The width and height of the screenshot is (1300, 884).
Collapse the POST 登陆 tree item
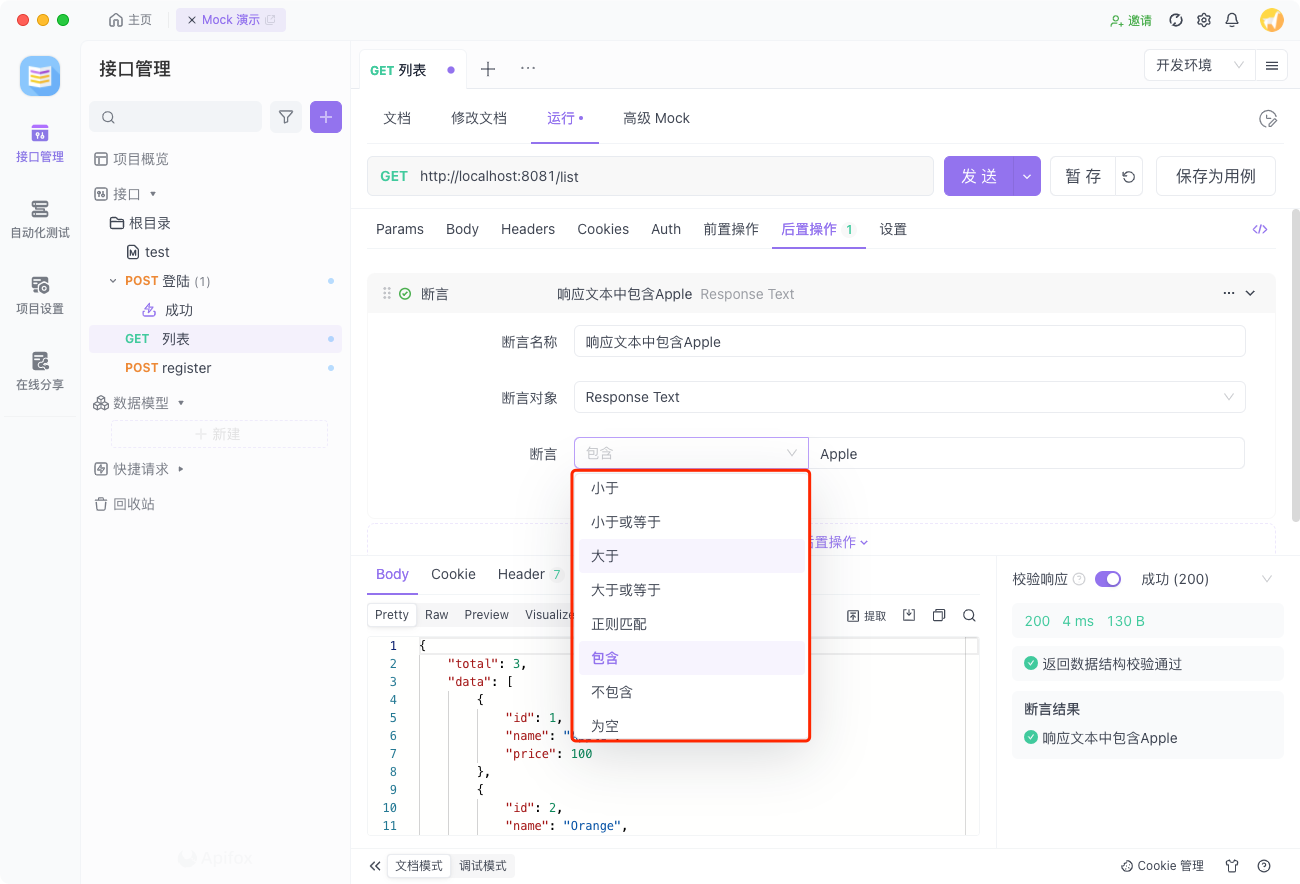coord(113,281)
